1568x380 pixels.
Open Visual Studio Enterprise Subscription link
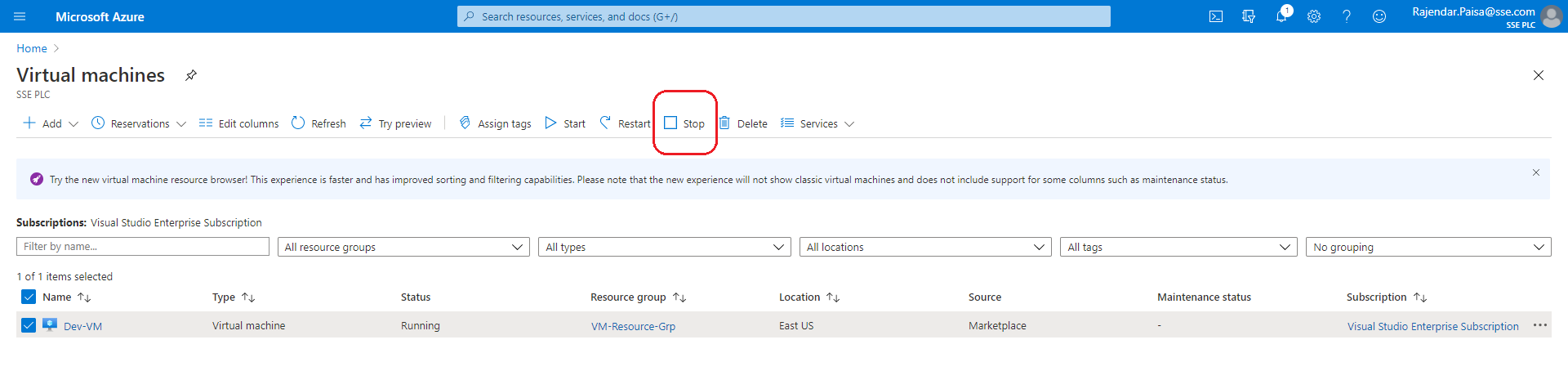tap(1433, 326)
